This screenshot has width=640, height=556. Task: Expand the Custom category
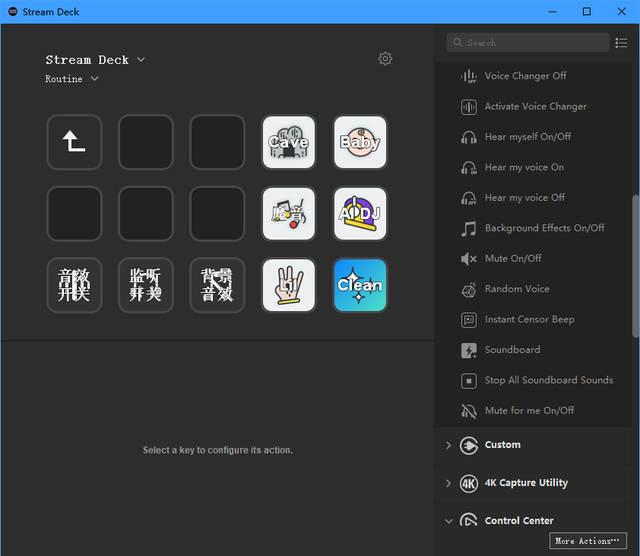point(449,445)
